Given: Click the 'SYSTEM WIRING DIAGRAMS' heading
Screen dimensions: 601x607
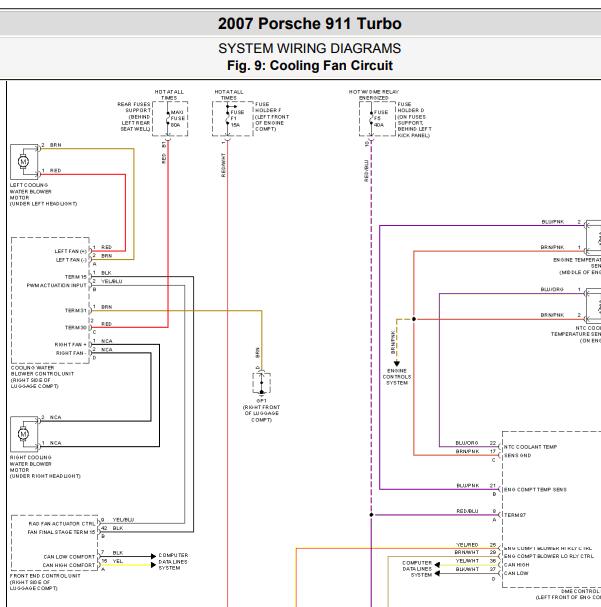Looking at the screenshot, I should point(310,48).
